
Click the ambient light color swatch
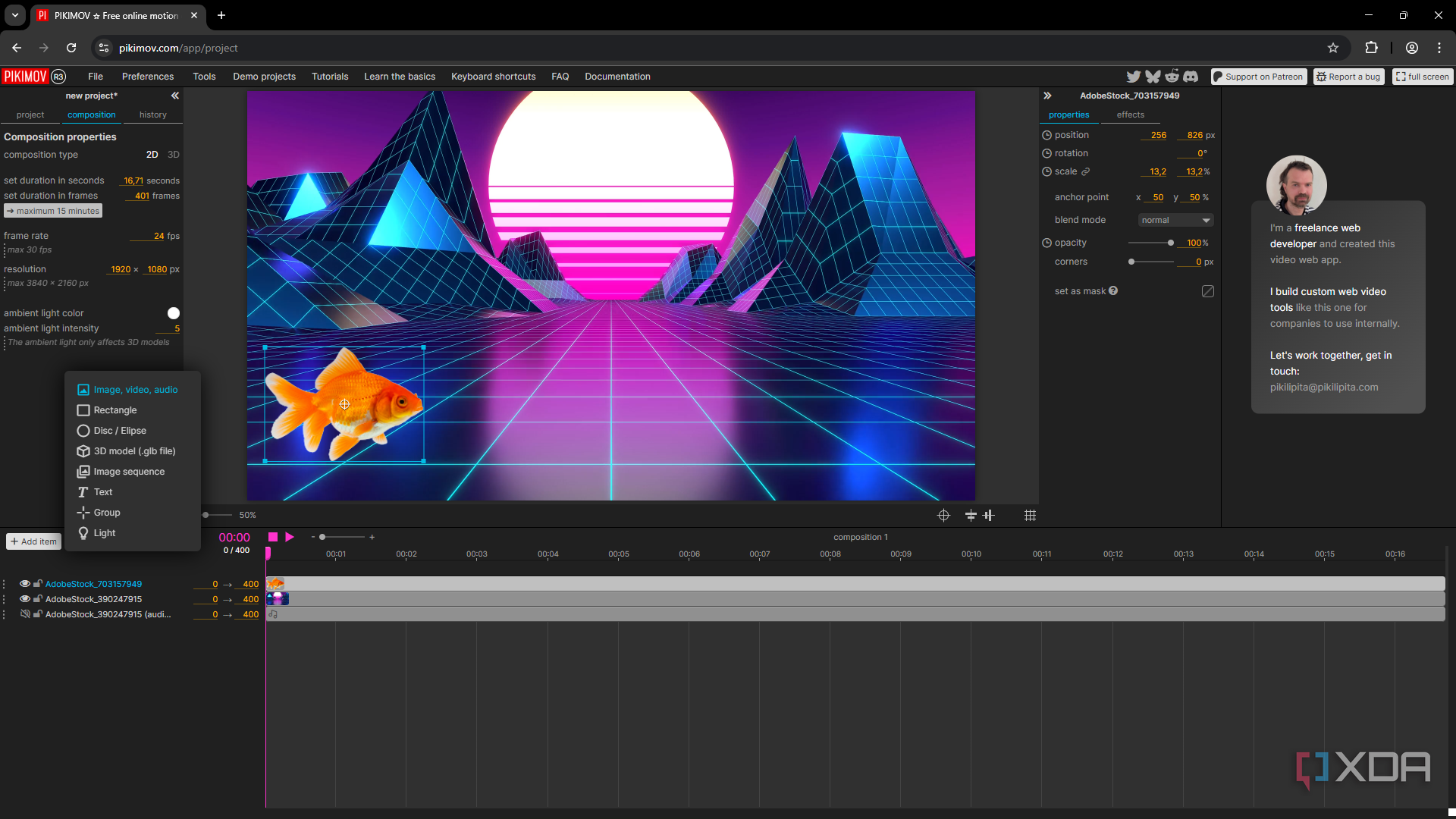(x=174, y=313)
